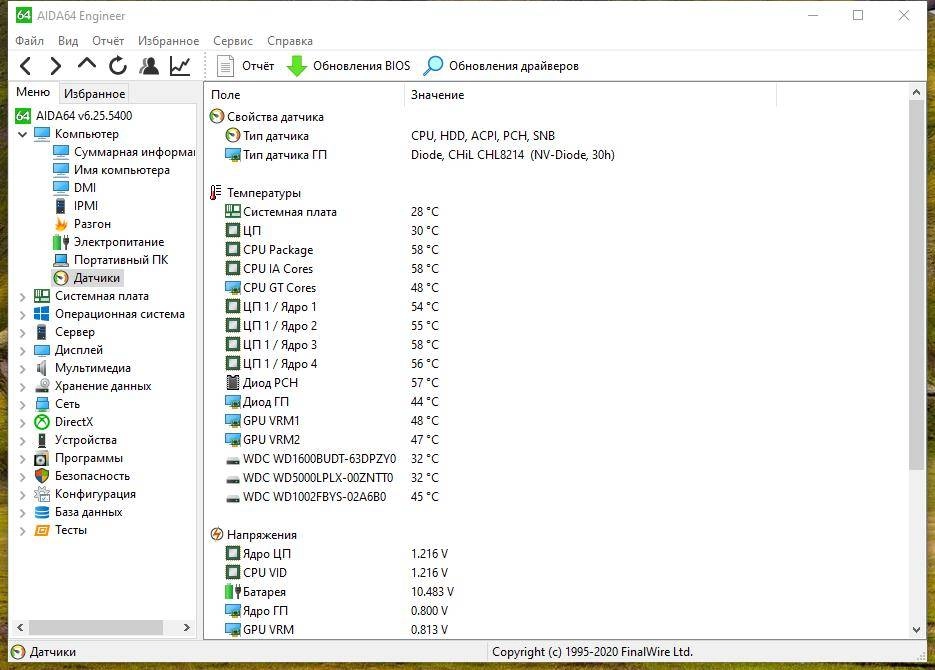Select Имя компьютера tree item
The height and width of the screenshot is (670, 935).
112,170
